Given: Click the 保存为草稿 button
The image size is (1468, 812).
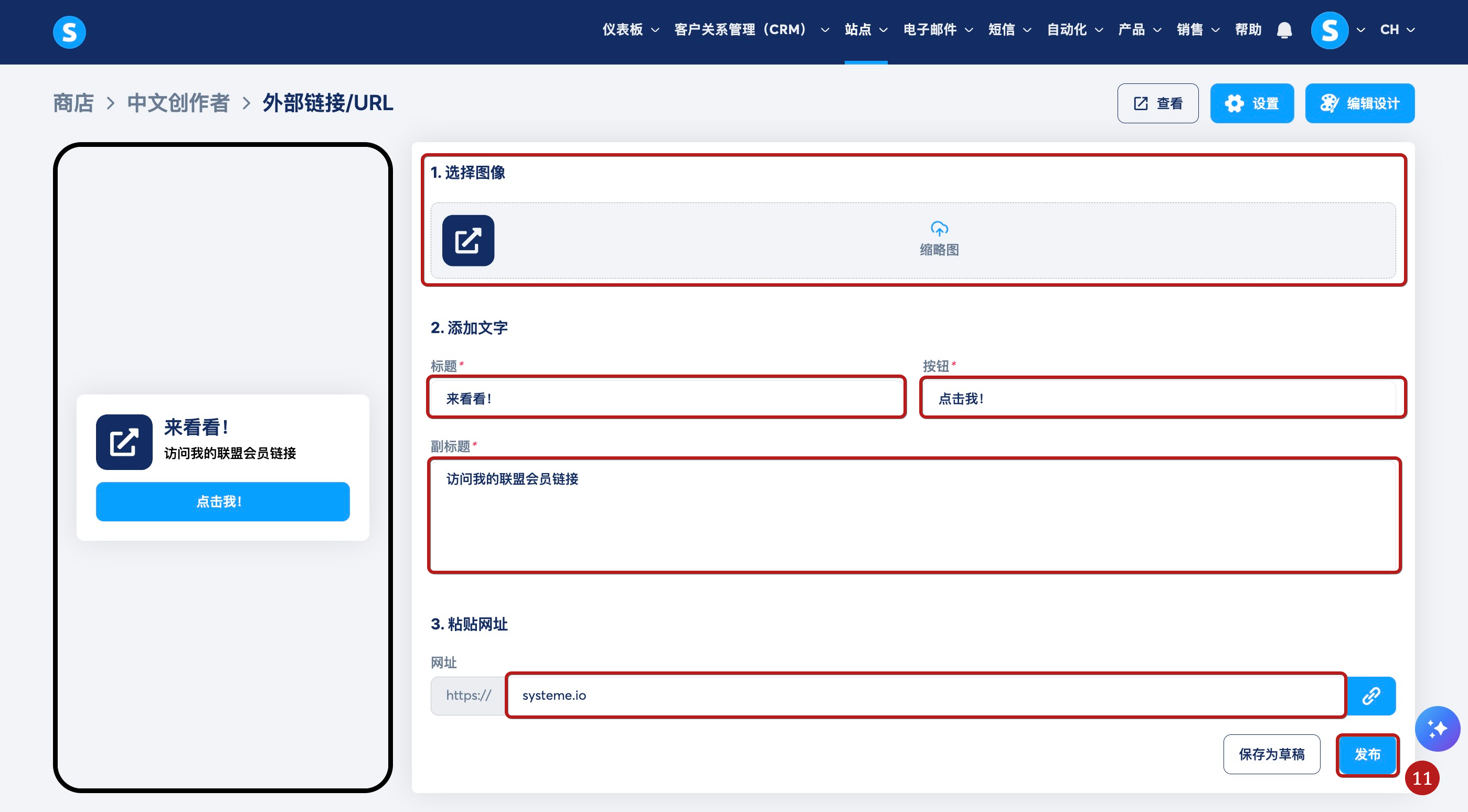Looking at the screenshot, I should tap(1271, 754).
